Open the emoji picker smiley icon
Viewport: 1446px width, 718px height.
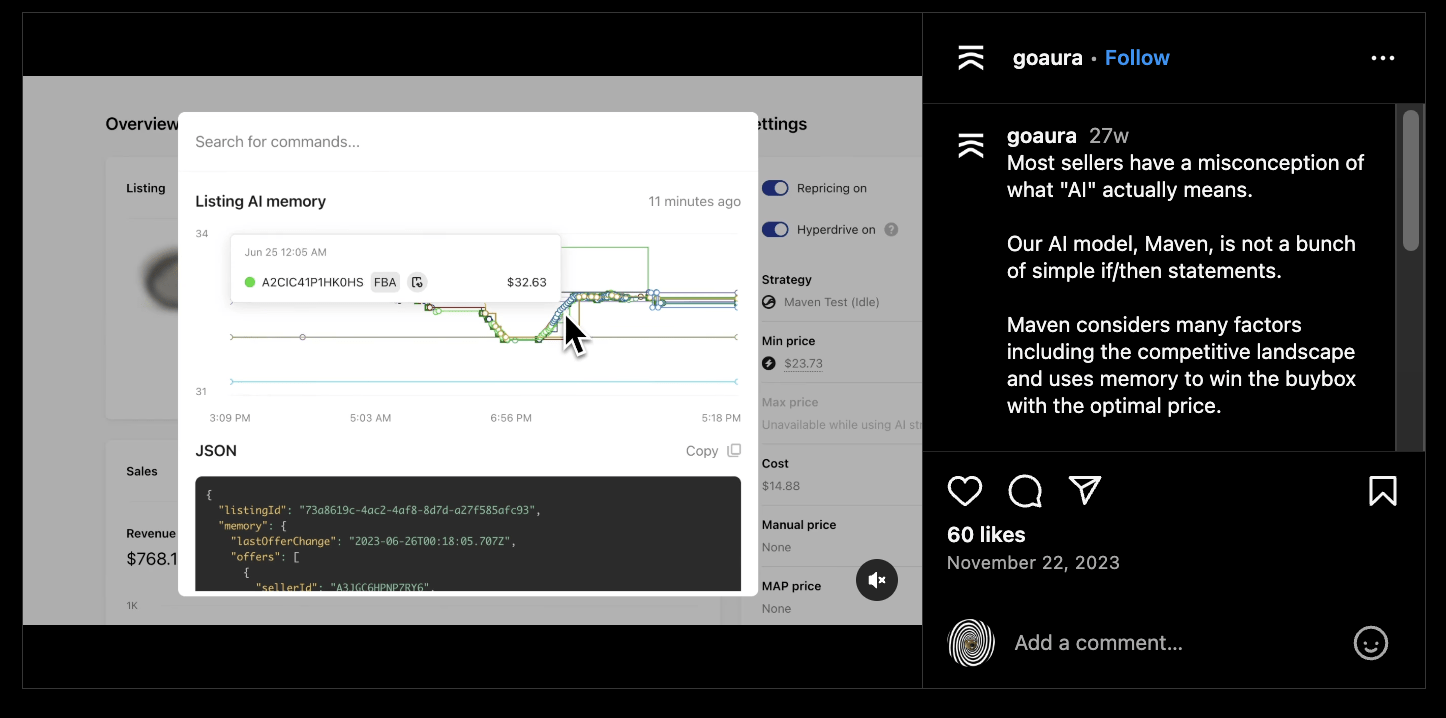point(1370,643)
